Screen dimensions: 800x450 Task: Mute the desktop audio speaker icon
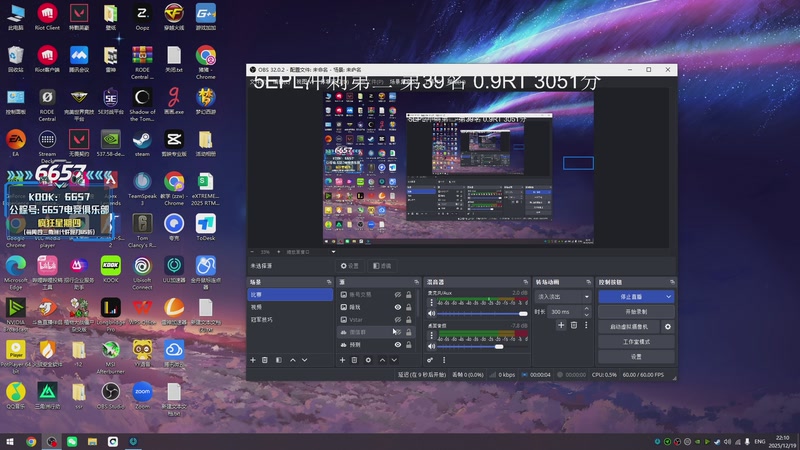432,346
